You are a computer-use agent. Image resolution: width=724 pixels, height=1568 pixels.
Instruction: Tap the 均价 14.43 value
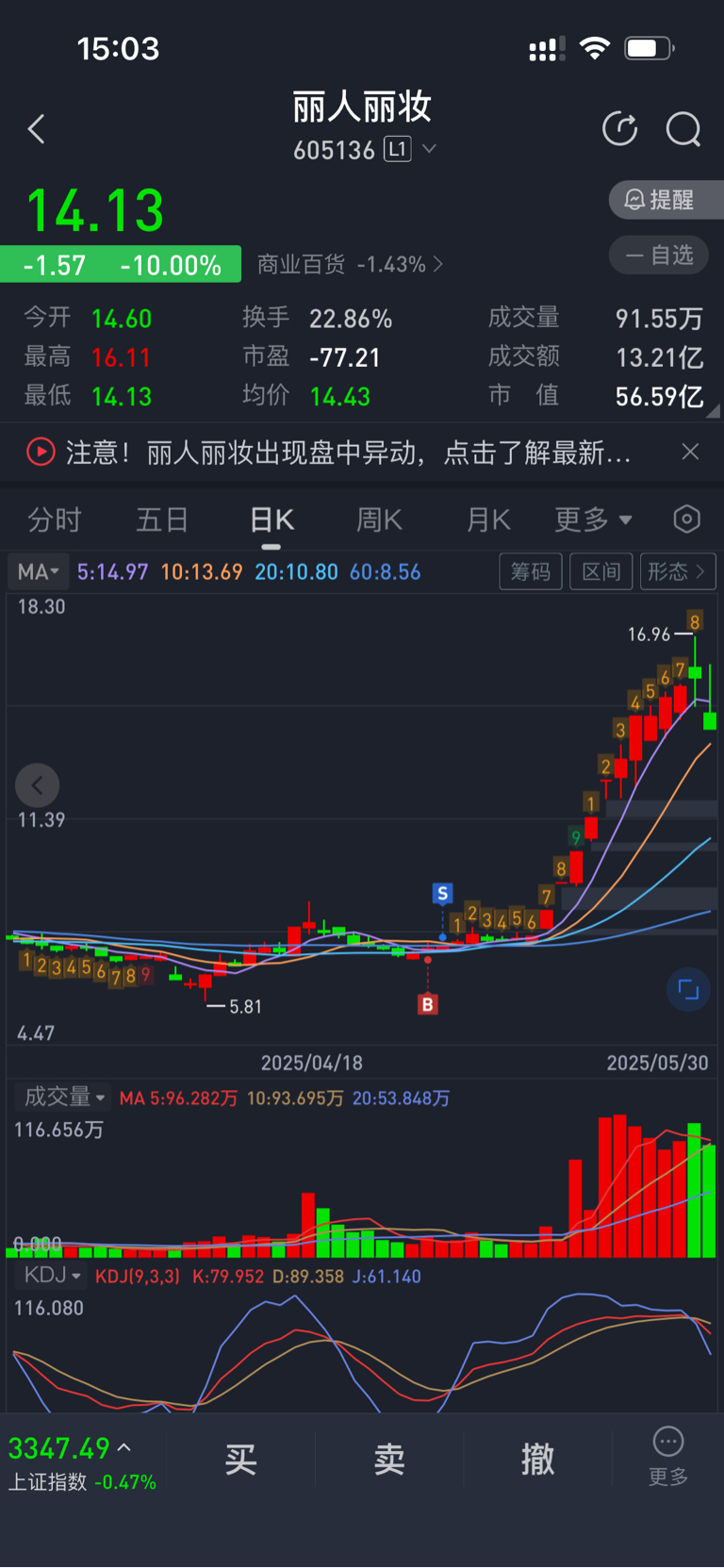pos(340,396)
